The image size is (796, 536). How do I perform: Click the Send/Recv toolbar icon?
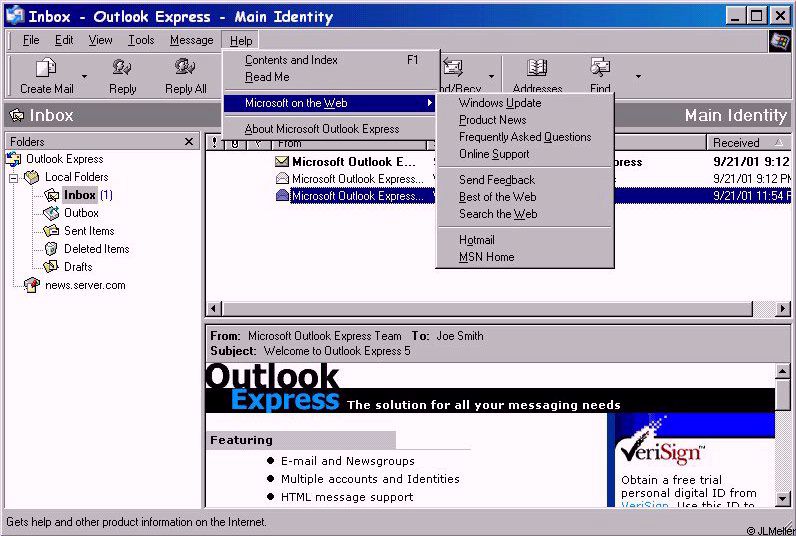(x=453, y=68)
